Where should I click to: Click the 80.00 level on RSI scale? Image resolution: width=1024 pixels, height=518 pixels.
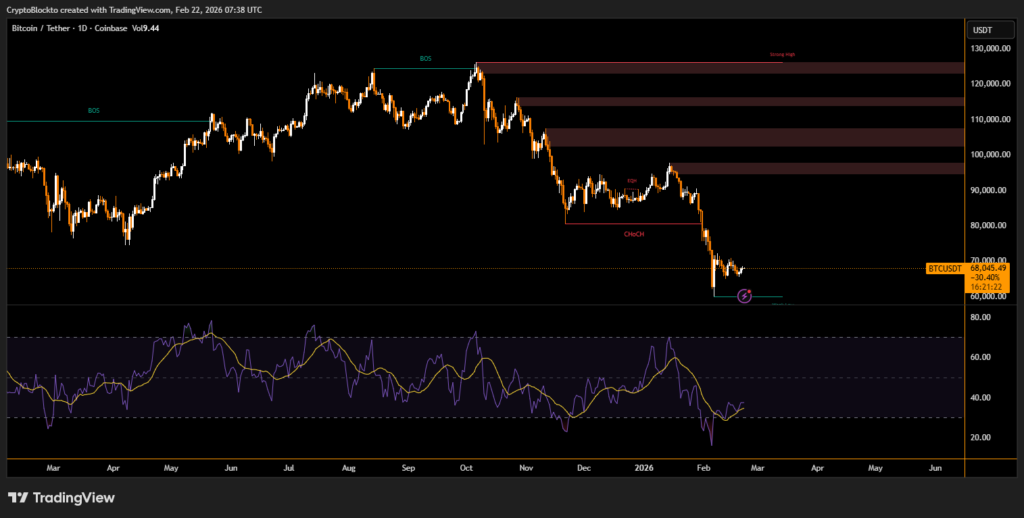coord(980,317)
